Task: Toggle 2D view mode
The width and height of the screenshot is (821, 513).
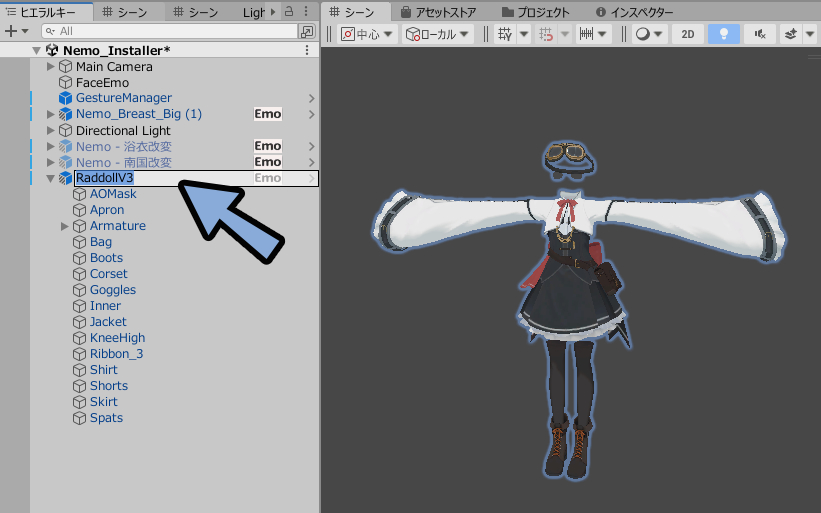Action: pyautogui.click(x=687, y=34)
